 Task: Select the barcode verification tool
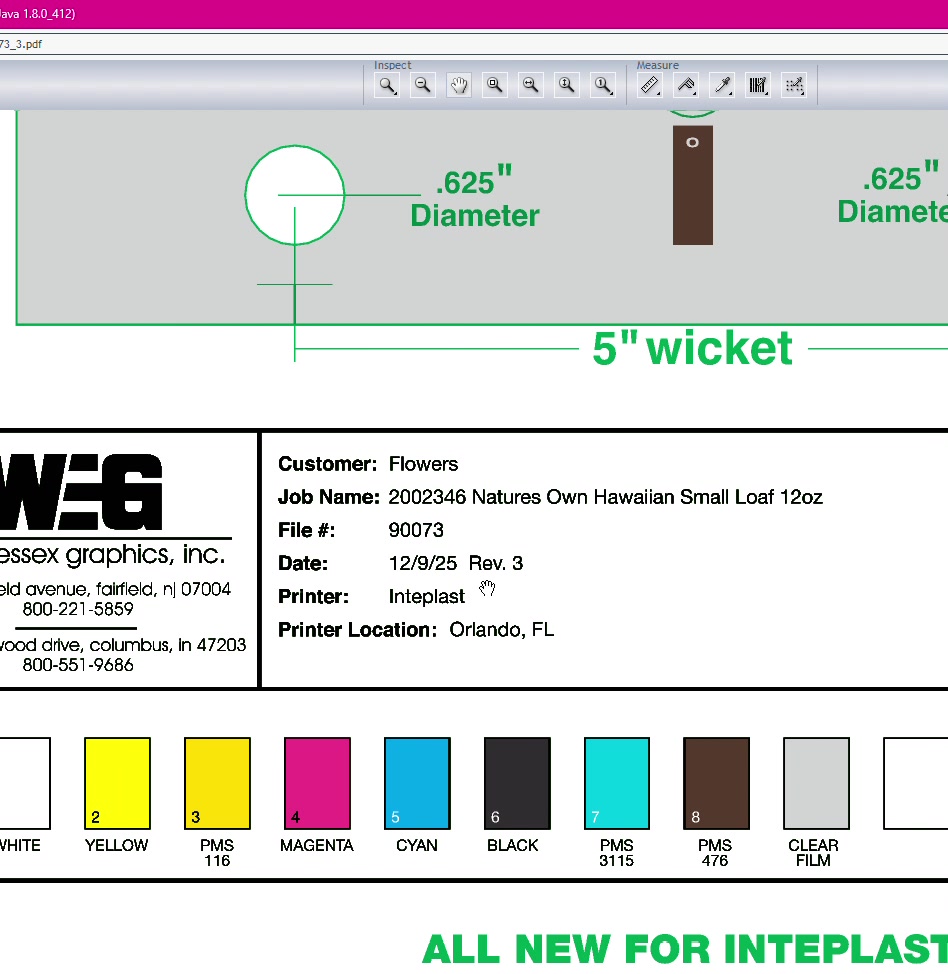click(758, 85)
